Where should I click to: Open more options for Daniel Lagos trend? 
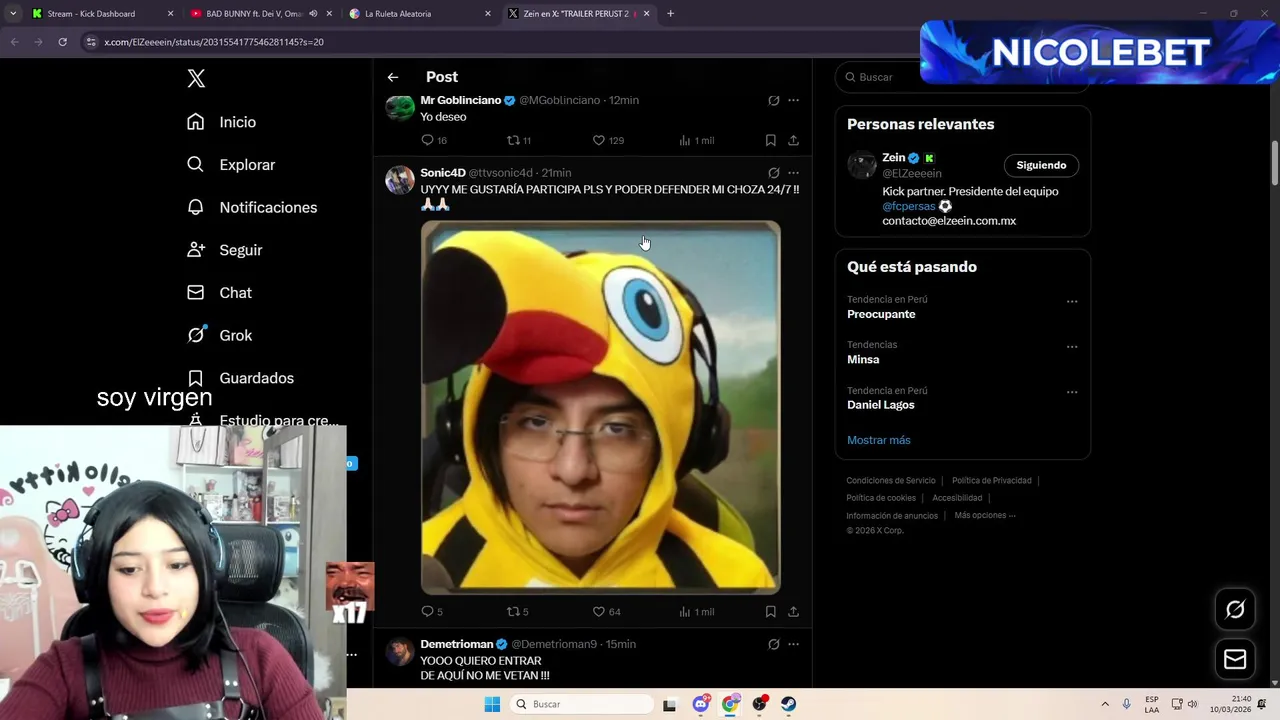point(1072,392)
